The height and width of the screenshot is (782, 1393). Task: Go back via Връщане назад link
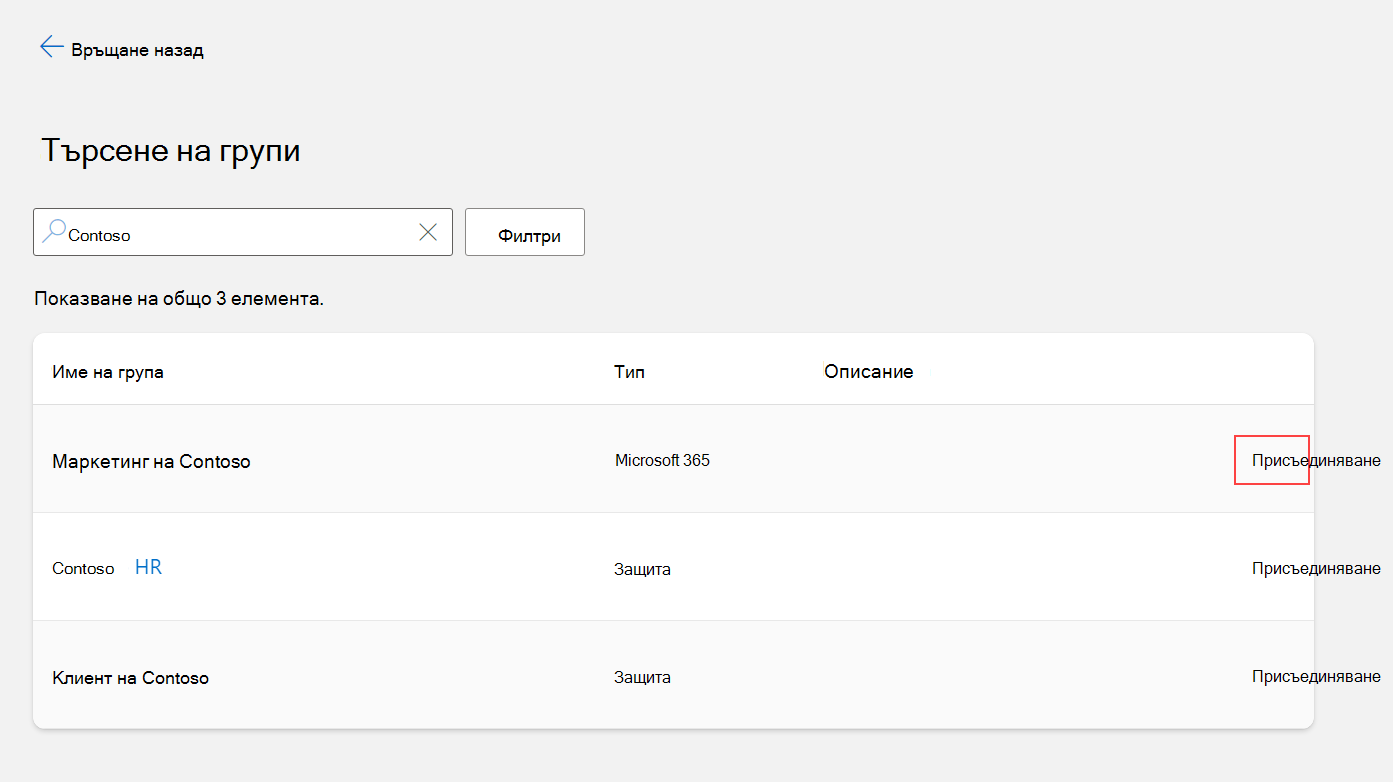138,50
